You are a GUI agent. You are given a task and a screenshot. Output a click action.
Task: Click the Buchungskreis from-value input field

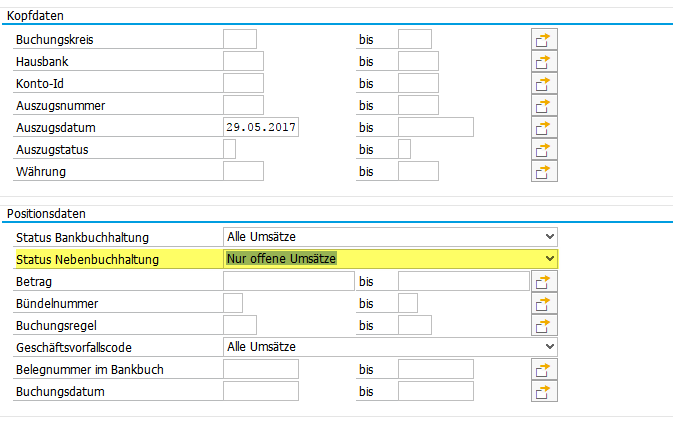[240, 40]
